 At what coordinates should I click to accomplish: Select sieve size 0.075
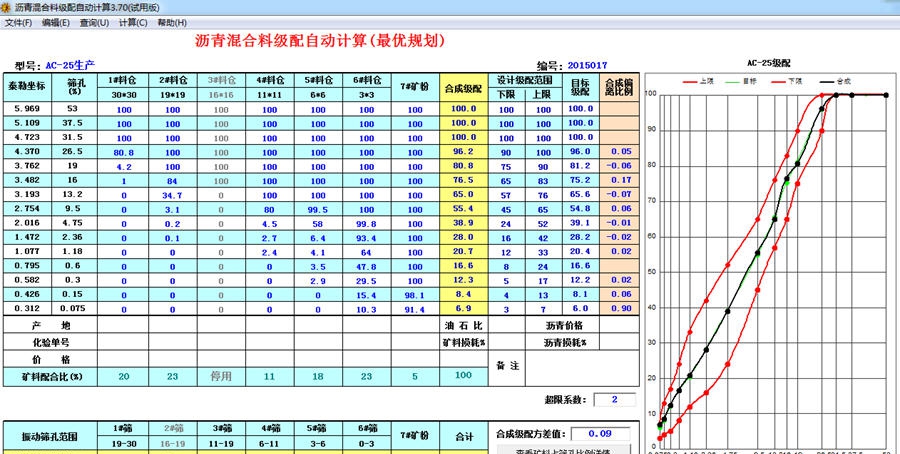[x=73, y=309]
